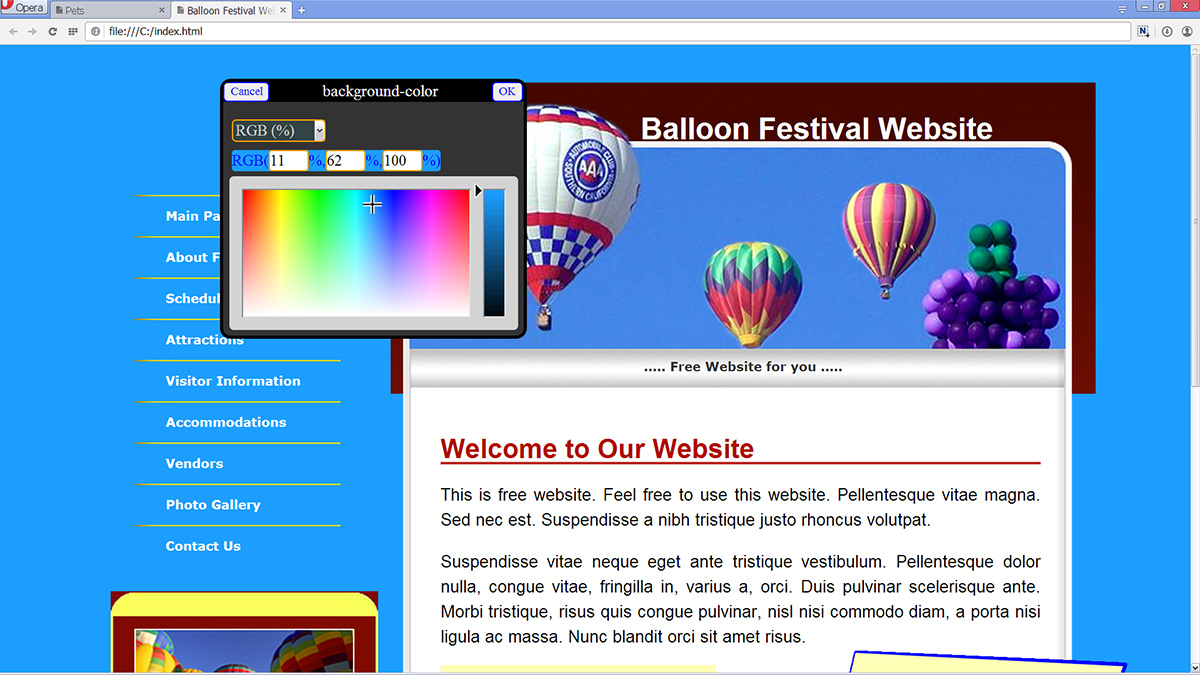Confirm the color with the OK button
Viewport: 1200px width, 675px height.
coord(507,91)
